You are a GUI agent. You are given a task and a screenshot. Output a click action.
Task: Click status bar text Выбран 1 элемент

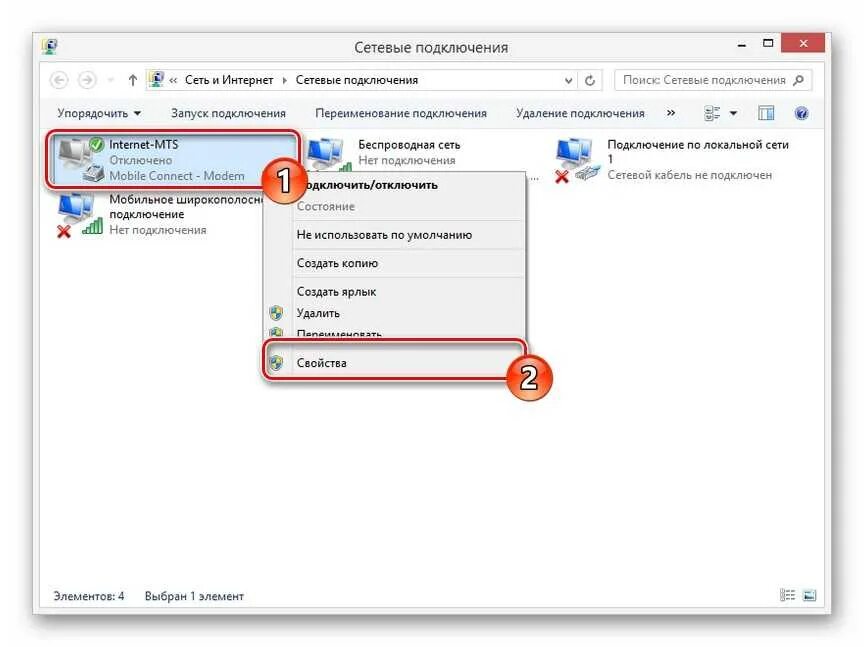(194, 596)
